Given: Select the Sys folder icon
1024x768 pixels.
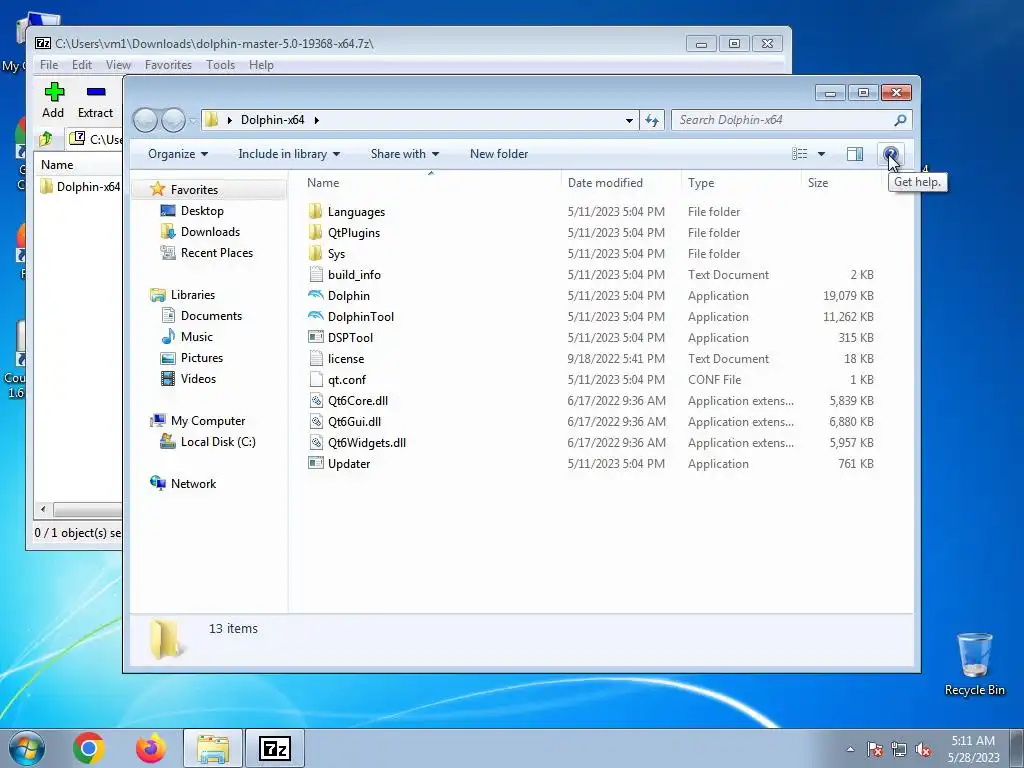Looking at the screenshot, I should point(316,253).
